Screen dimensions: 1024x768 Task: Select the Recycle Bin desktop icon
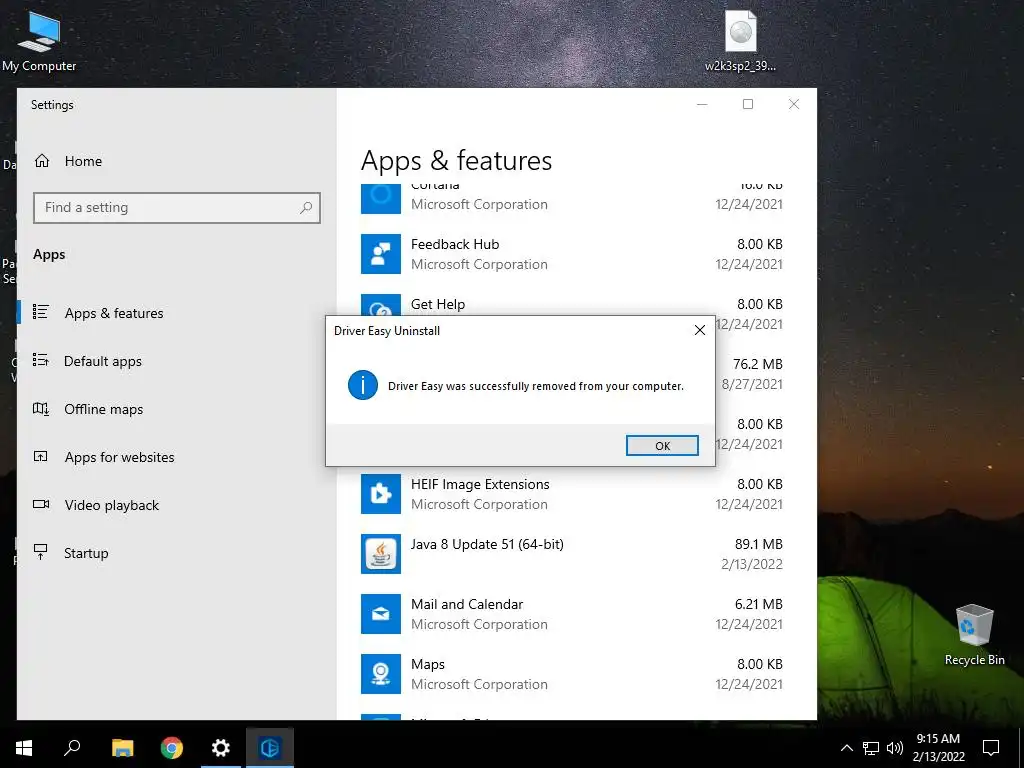tap(974, 635)
